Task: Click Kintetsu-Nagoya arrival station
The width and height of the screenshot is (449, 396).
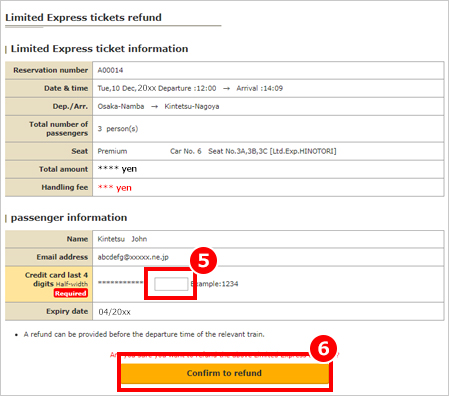Action: pyautogui.click(x=192, y=106)
